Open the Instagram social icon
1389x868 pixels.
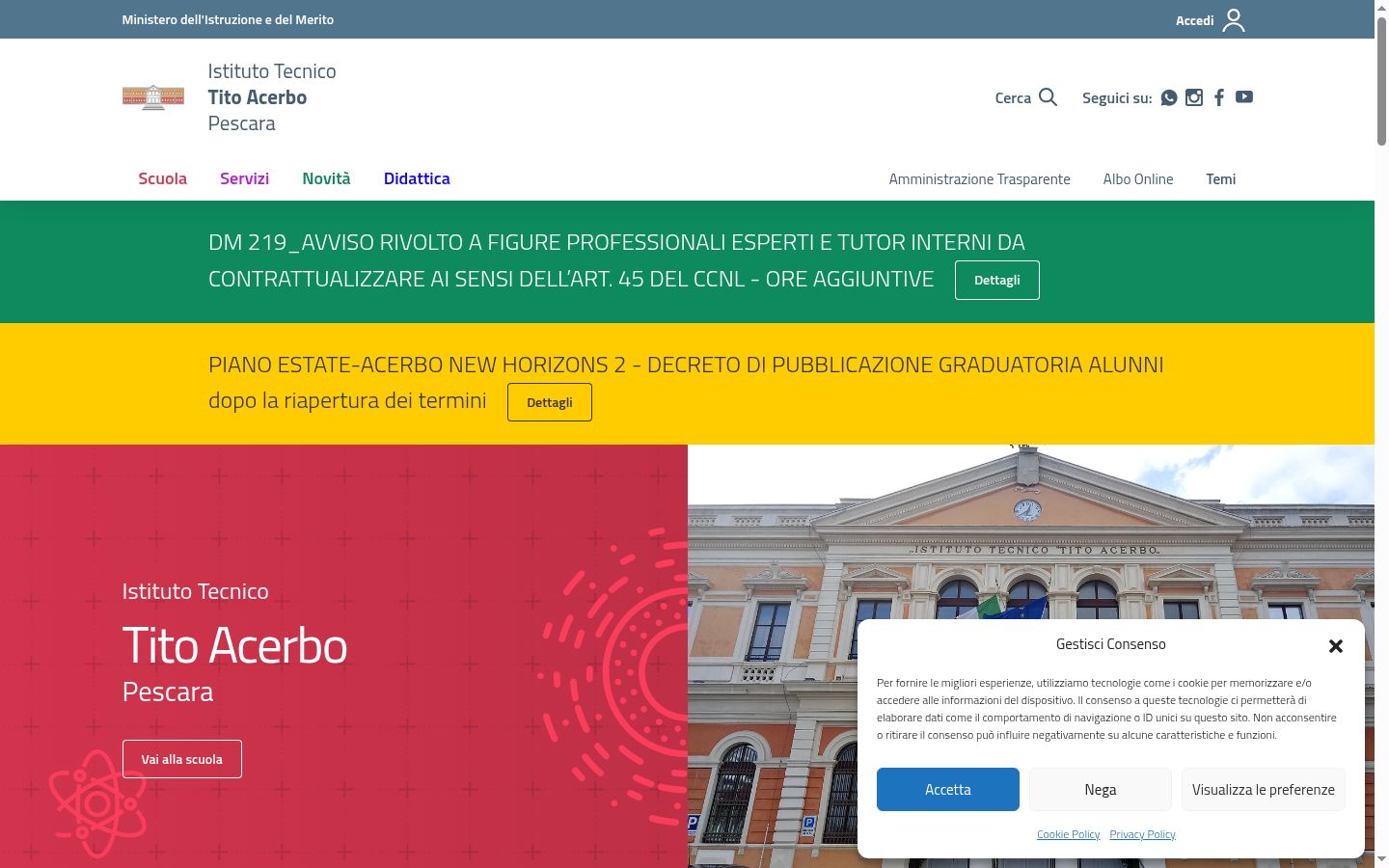(x=1194, y=97)
